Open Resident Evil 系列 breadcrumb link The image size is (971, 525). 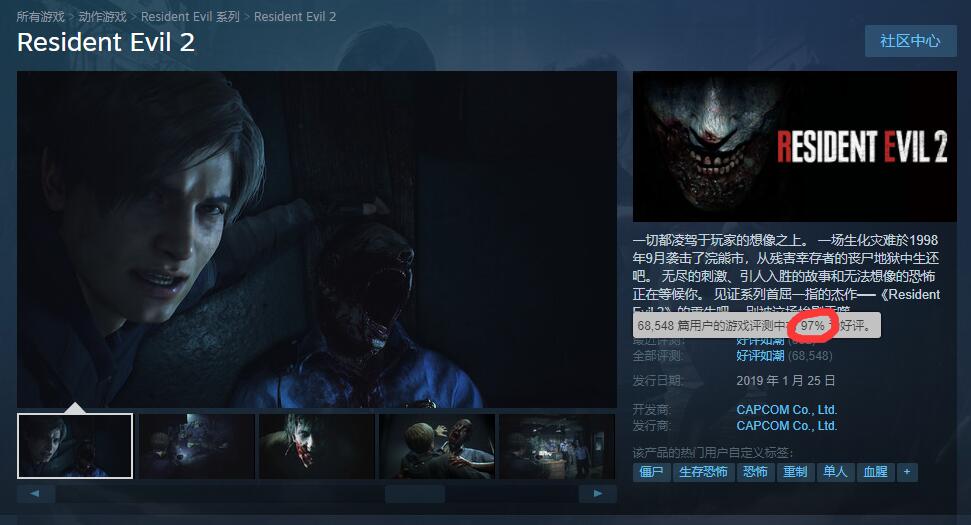coord(190,17)
